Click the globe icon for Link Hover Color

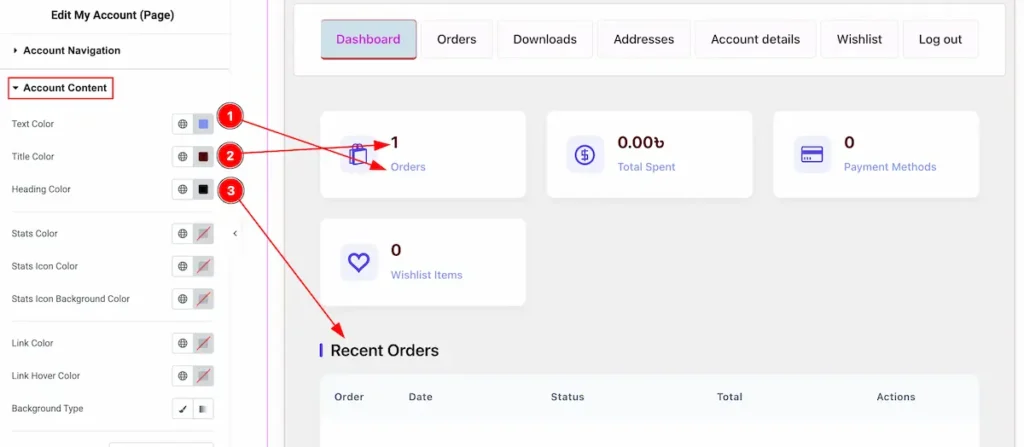183,376
